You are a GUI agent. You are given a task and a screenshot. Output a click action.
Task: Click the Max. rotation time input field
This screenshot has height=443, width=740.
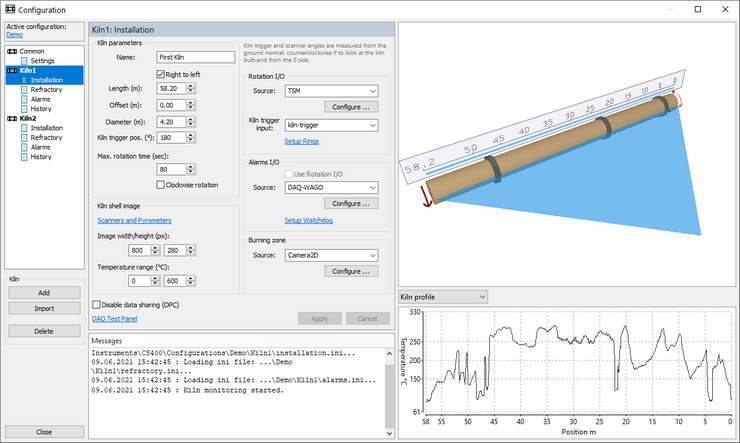click(x=171, y=169)
